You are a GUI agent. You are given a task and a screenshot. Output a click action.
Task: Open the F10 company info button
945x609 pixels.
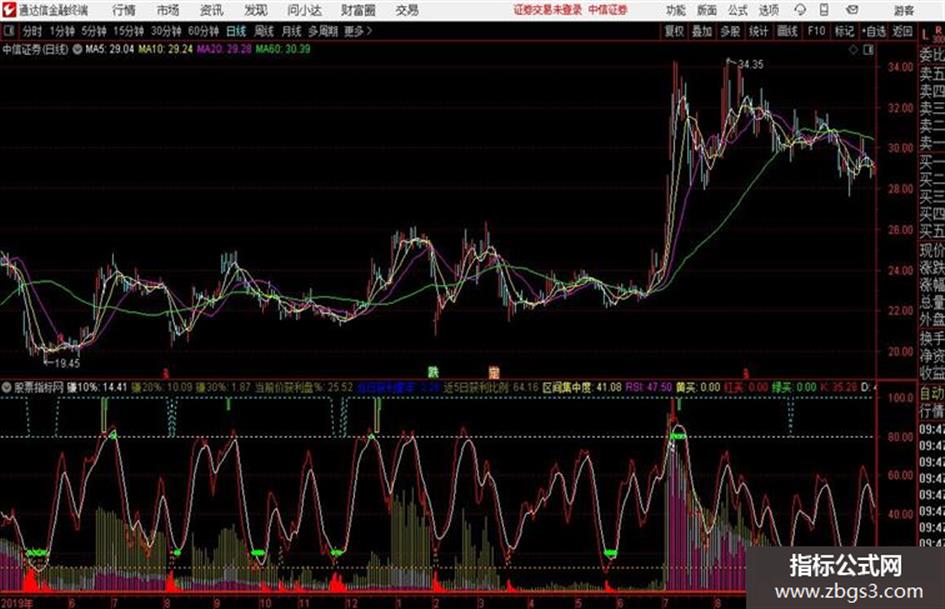tap(816, 31)
